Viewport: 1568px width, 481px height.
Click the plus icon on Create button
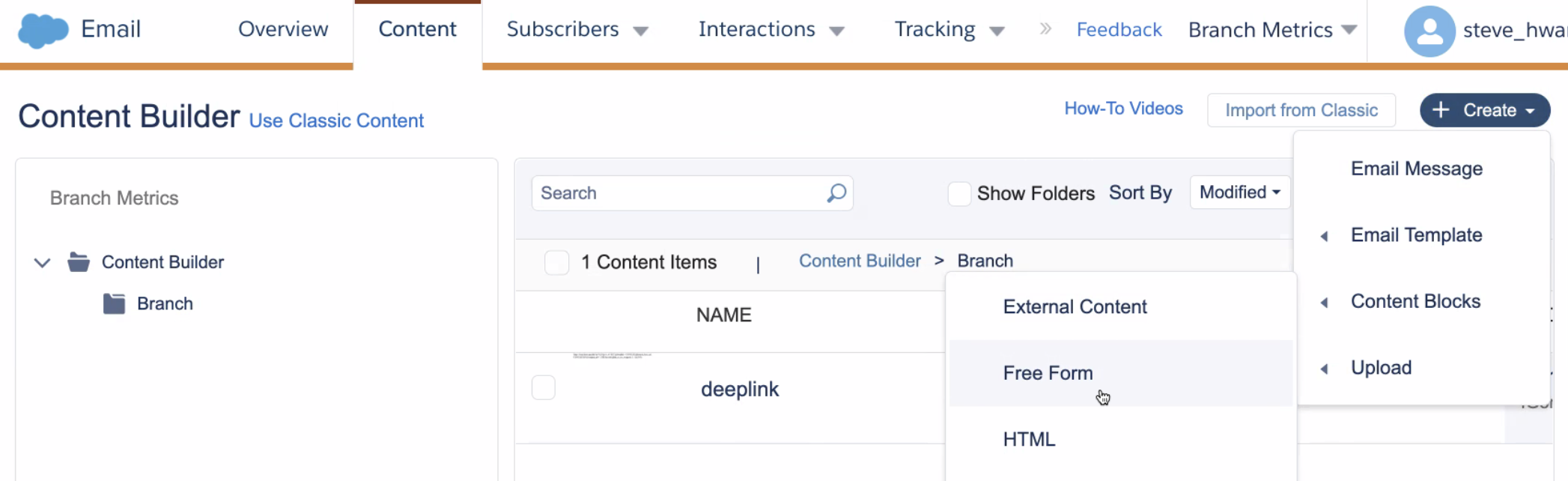tap(1441, 110)
